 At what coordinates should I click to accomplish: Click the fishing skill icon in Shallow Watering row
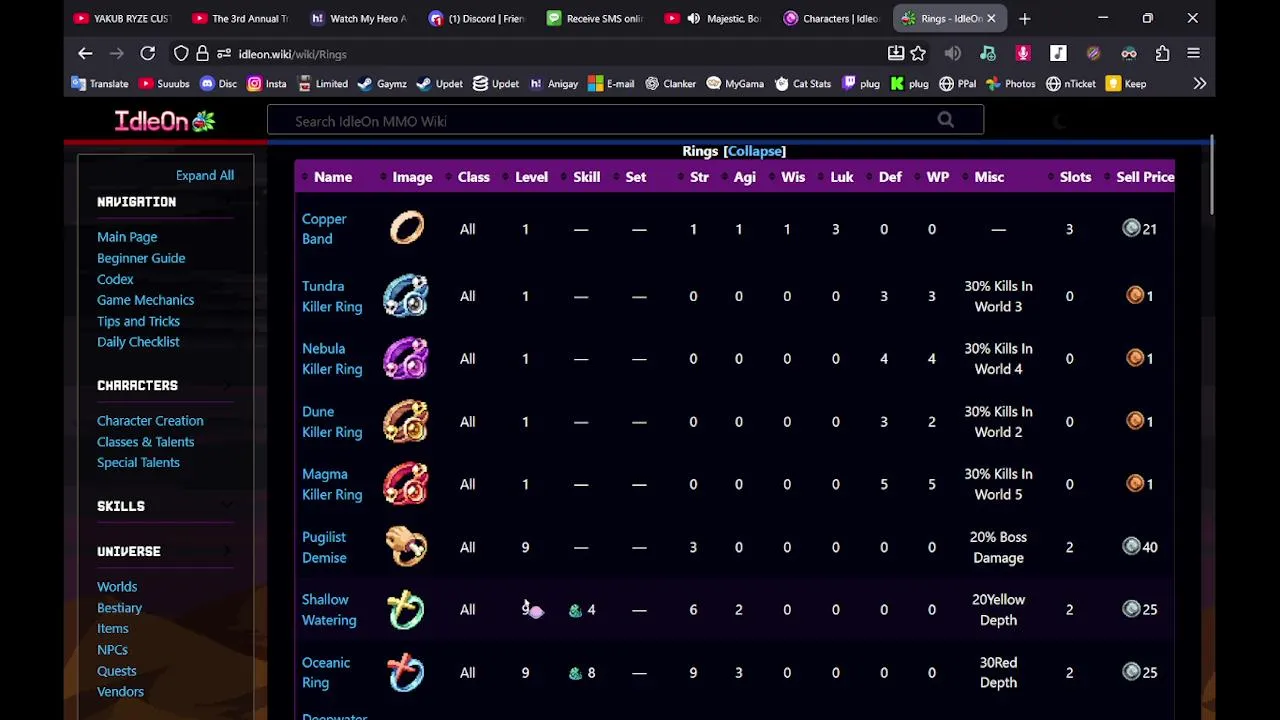(x=575, y=610)
